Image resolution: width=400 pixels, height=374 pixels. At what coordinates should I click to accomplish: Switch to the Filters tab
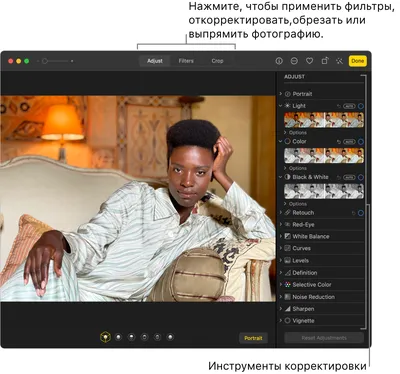pos(186,61)
